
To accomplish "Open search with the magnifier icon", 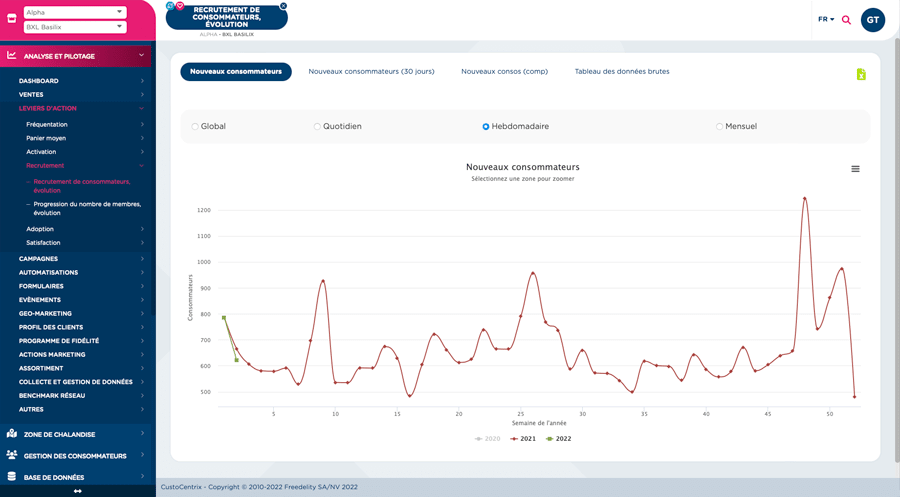I will tap(846, 20).
